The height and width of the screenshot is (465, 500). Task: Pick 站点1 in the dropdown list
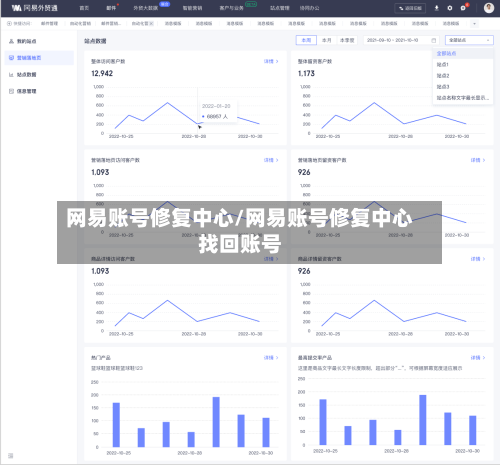463,64
